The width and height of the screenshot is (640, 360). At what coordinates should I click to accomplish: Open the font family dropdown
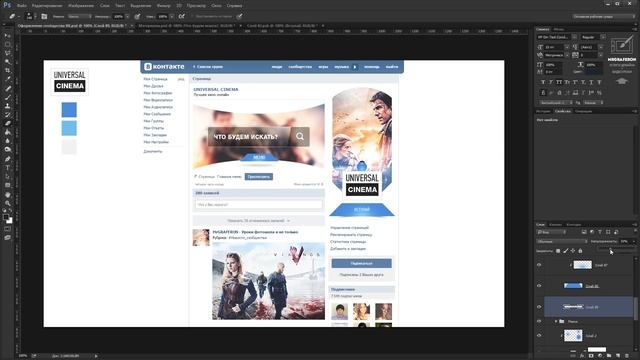coord(574,37)
